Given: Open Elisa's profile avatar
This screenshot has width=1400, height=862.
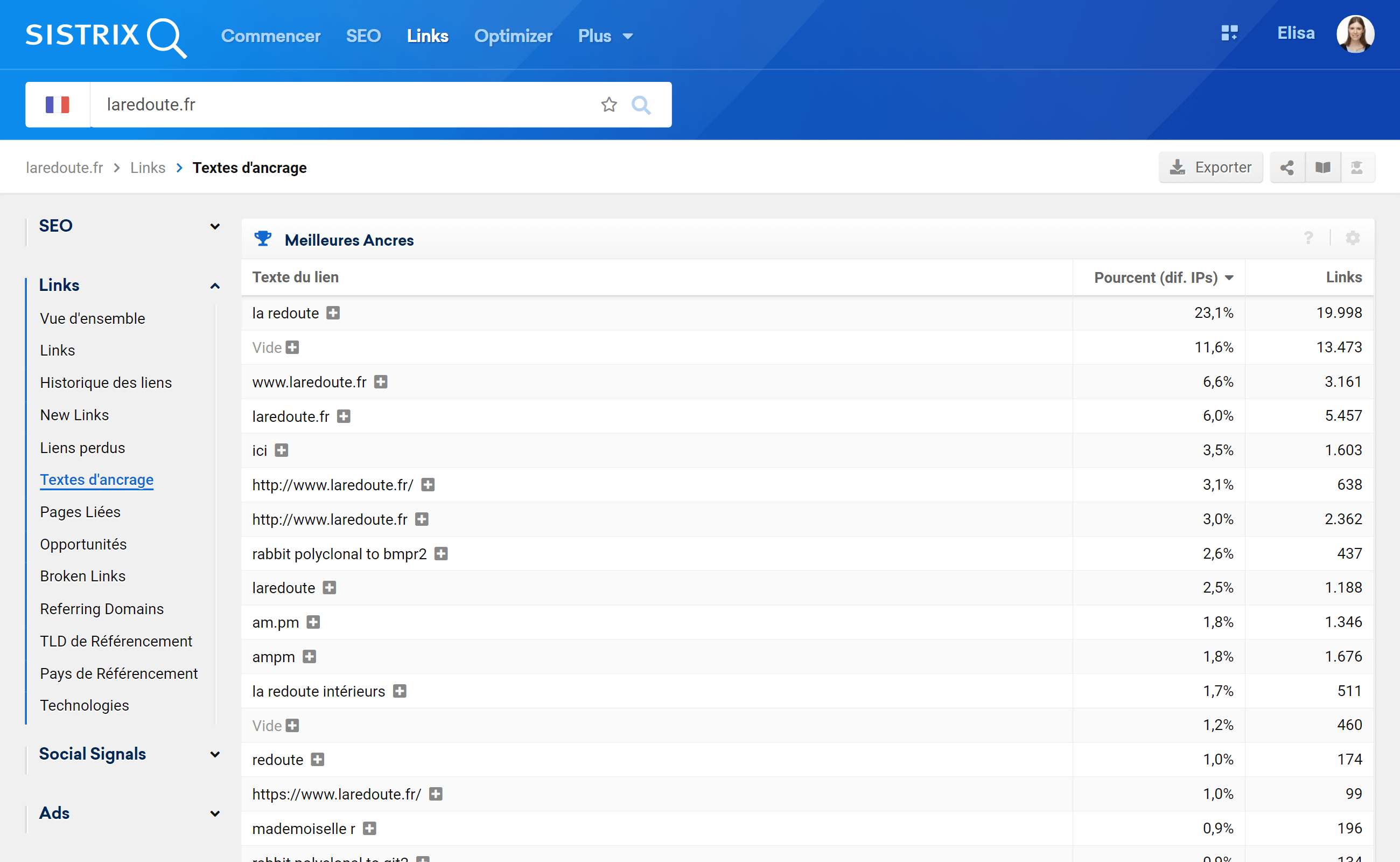Looking at the screenshot, I should tap(1355, 33).
